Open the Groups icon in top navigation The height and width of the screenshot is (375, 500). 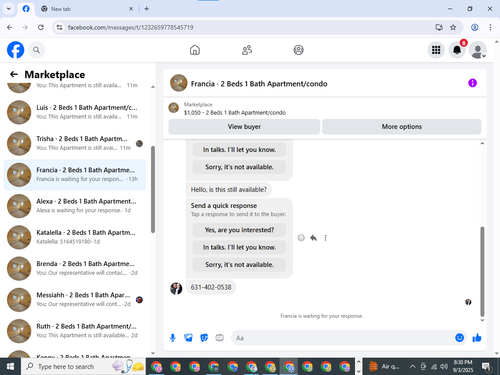(x=298, y=50)
